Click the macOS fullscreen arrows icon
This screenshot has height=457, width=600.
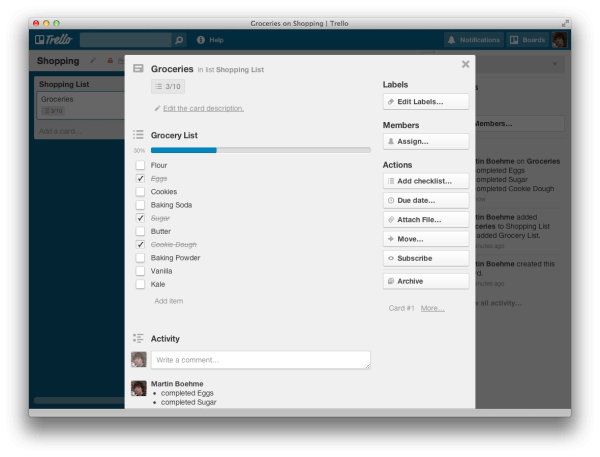click(565, 23)
